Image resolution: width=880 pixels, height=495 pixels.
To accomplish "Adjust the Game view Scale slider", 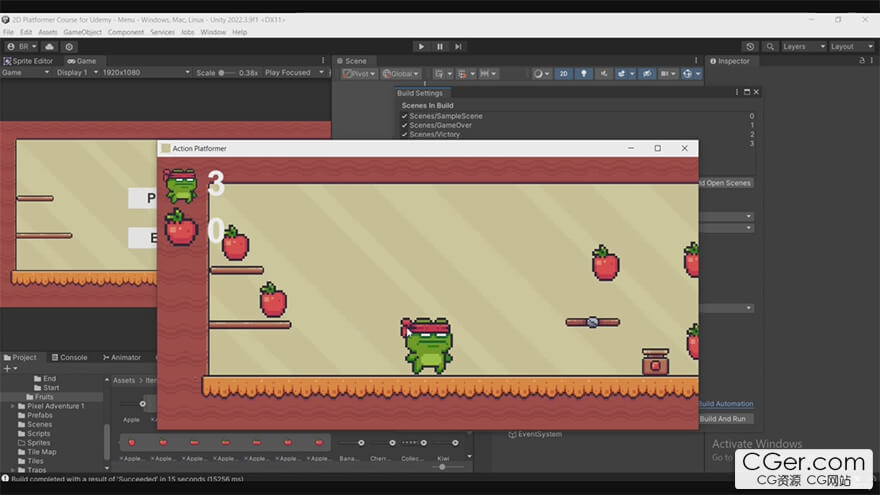I will tap(226, 73).
